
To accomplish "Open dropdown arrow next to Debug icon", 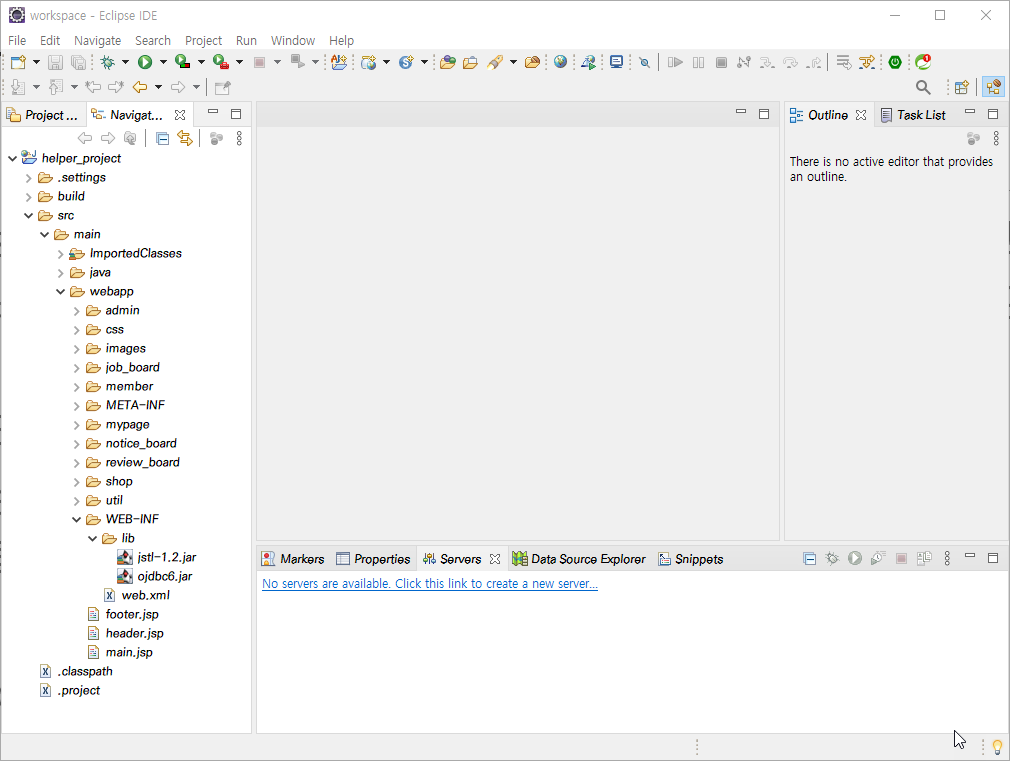I will click(125, 63).
